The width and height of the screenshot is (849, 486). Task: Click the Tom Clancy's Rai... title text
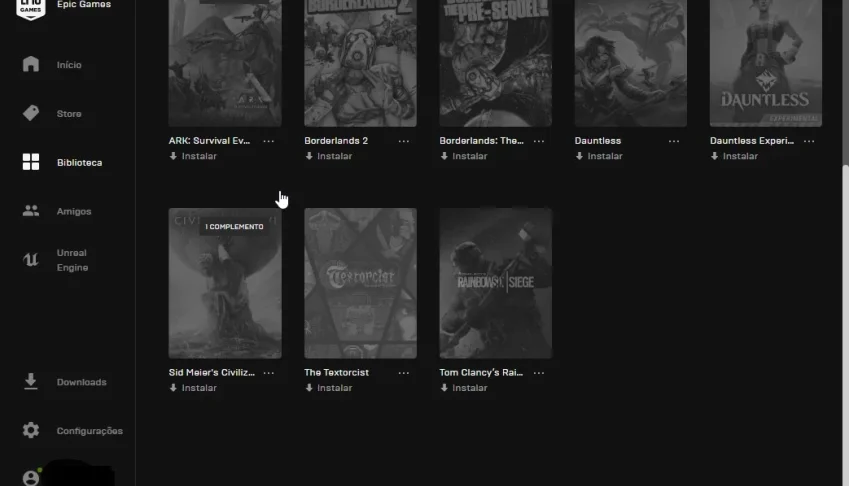click(481, 372)
